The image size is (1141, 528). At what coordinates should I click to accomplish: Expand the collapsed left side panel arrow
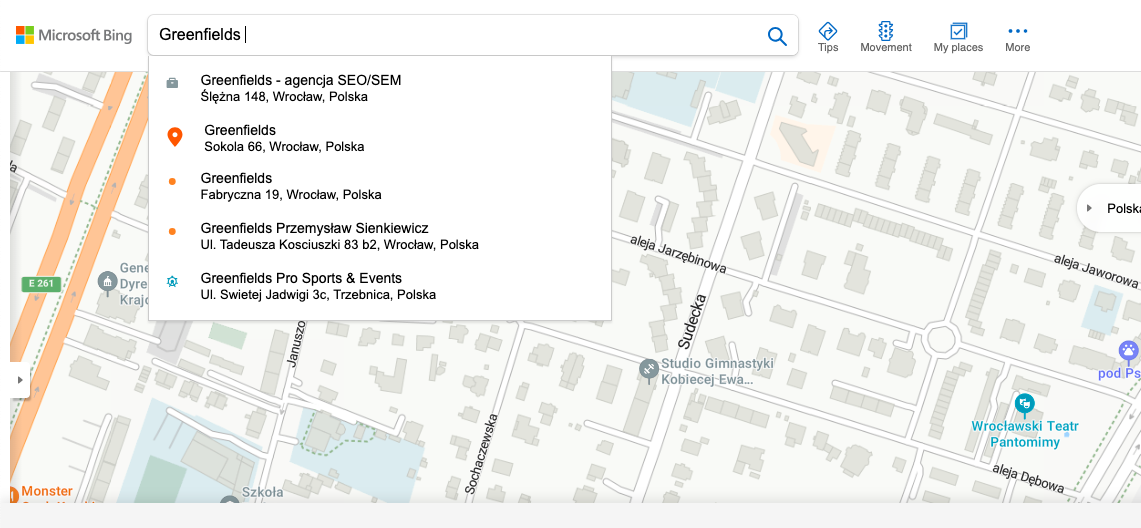pos(20,379)
